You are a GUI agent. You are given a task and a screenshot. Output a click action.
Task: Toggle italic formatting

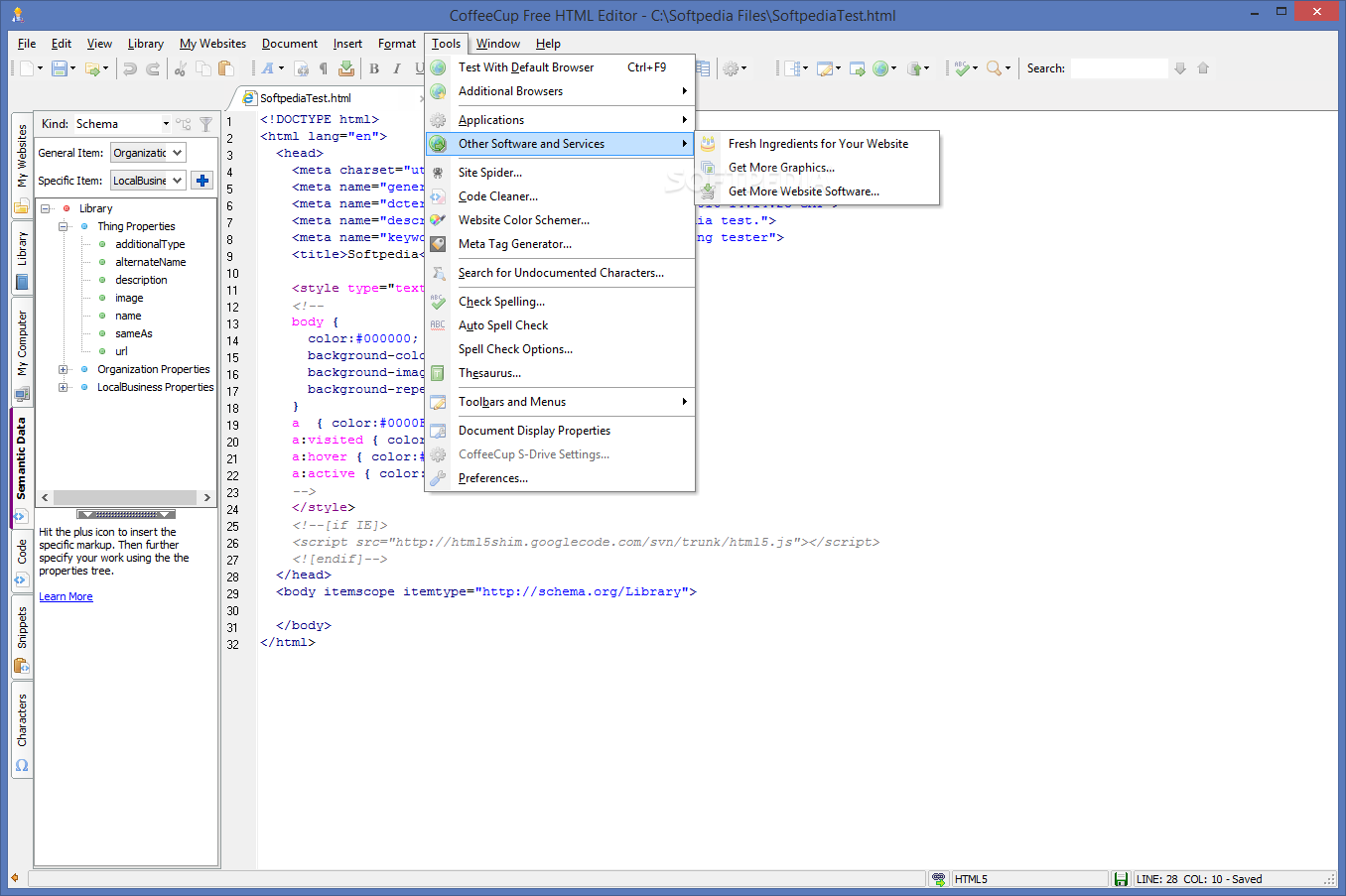coord(397,68)
